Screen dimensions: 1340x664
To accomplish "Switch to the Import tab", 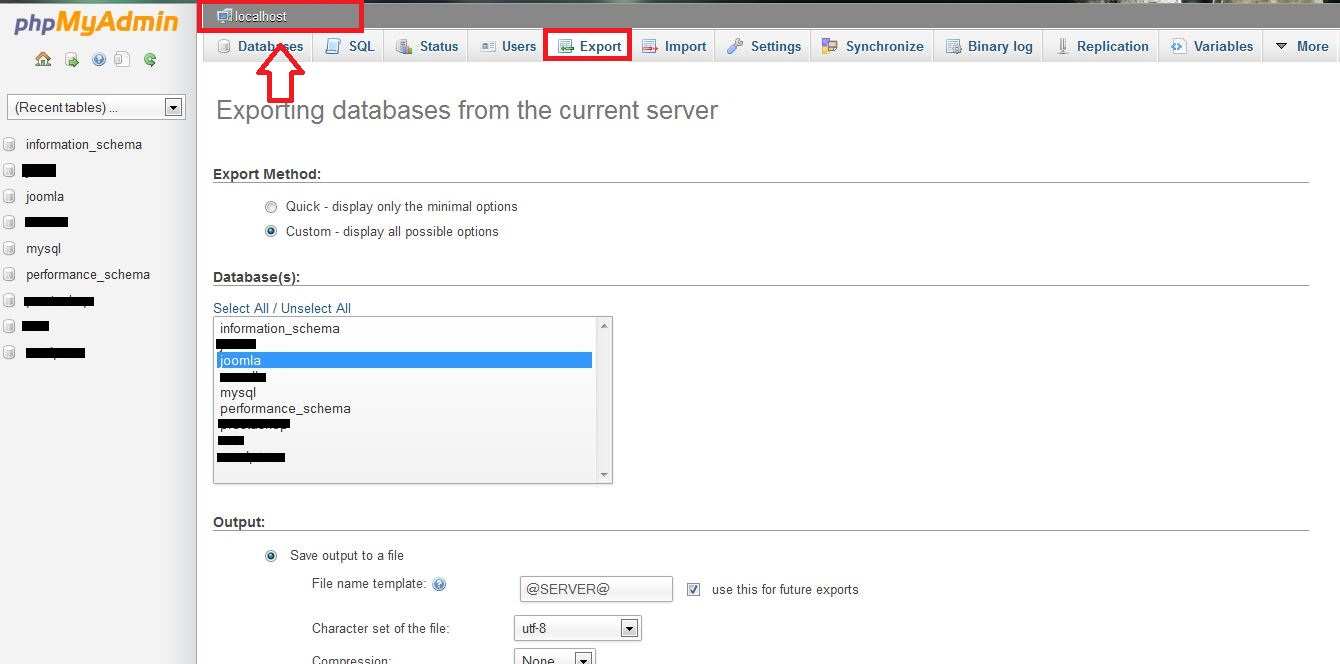I will coord(674,46).
